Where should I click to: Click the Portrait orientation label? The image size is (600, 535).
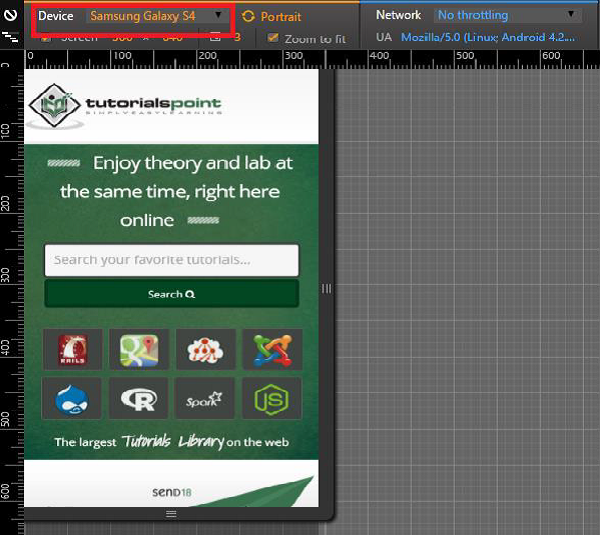(280, 17)
